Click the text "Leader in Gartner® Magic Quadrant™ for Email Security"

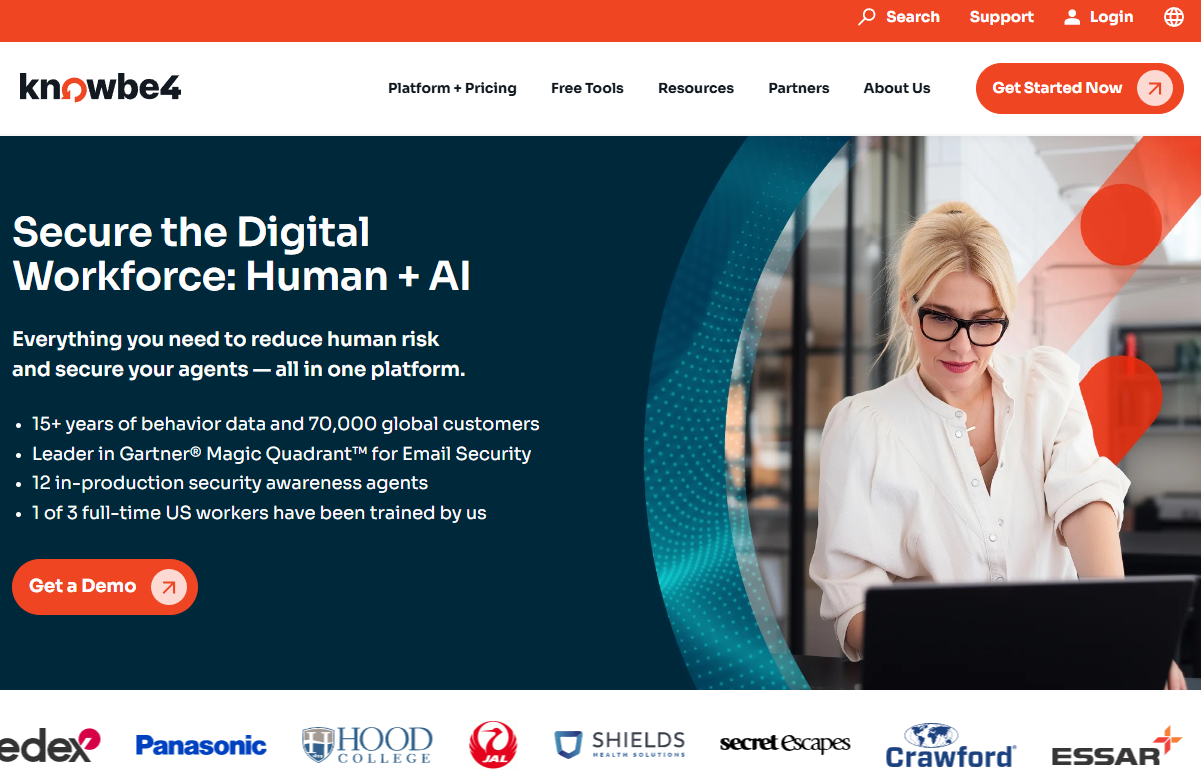pyautogui.click(x=281, y=454)
